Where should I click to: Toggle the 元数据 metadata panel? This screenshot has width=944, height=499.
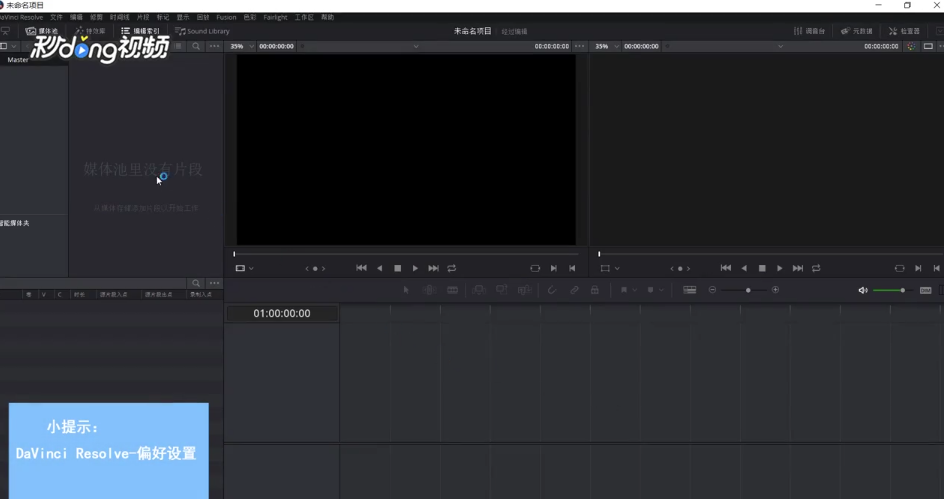click(857, 31)
